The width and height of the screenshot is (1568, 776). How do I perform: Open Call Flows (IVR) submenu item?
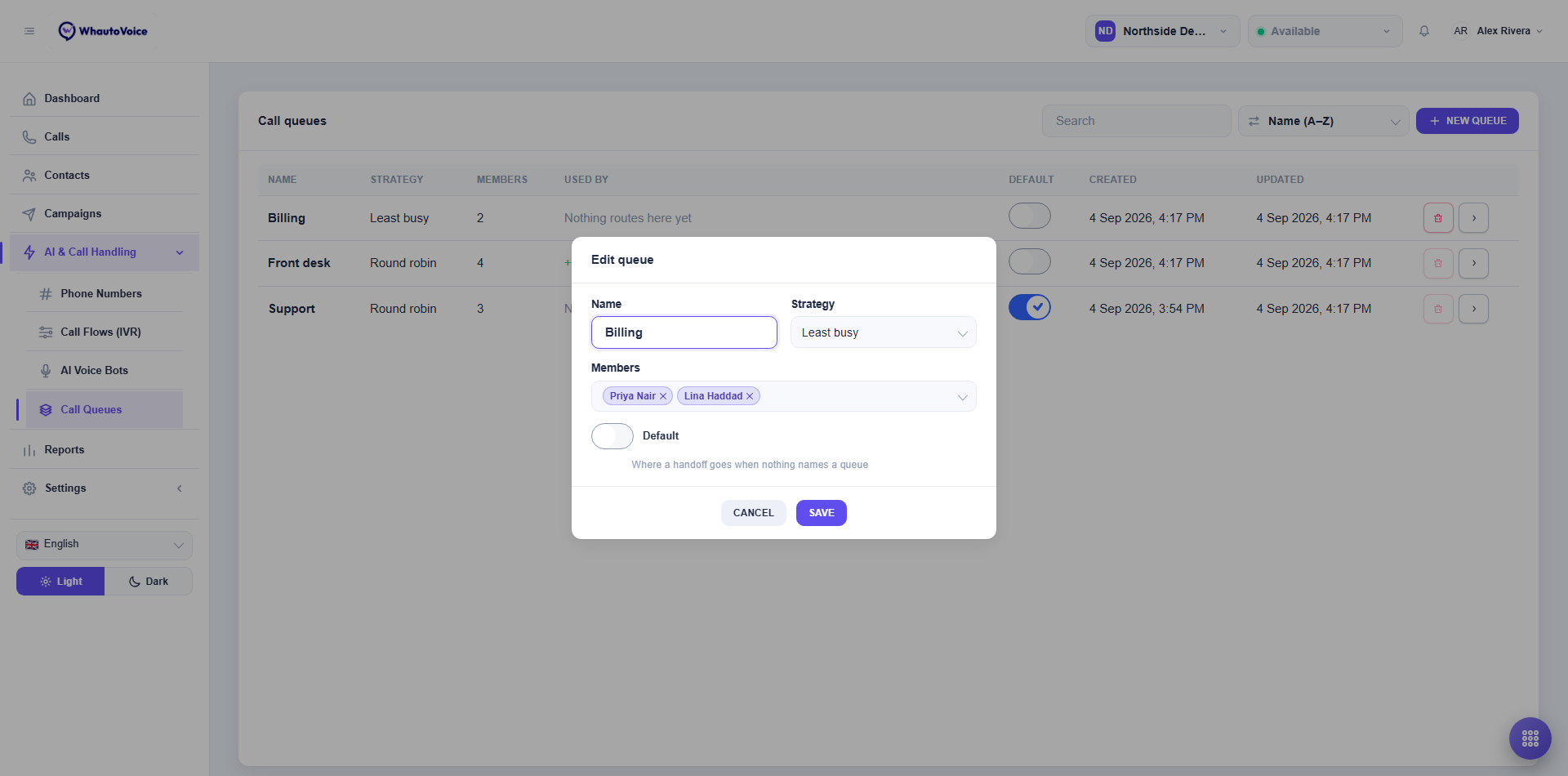(105, 332)
